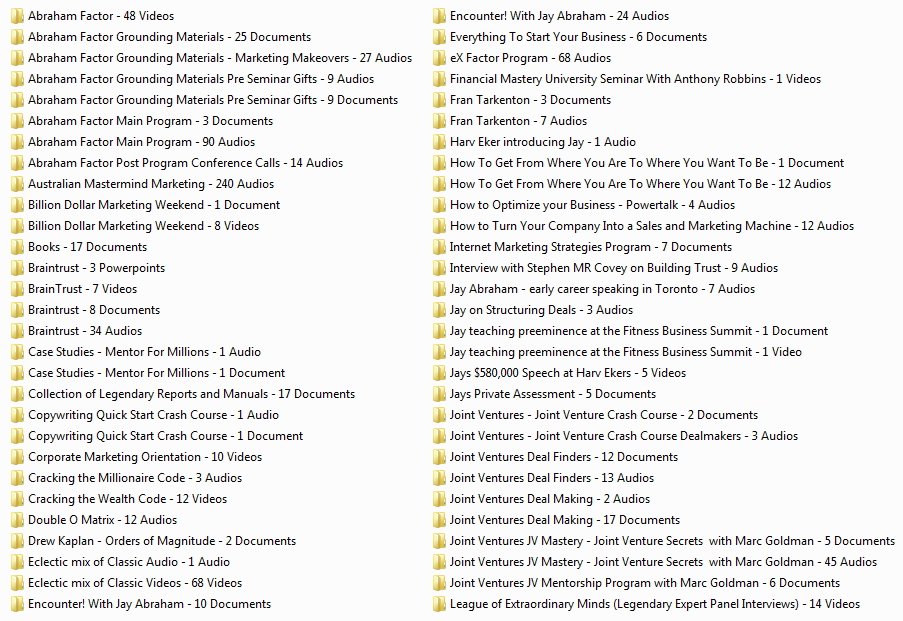Click folder icon for Corporate Marketing Orientation - 10 Videos
The width and height of the screenshot is (903, 621).
[17, 457]
